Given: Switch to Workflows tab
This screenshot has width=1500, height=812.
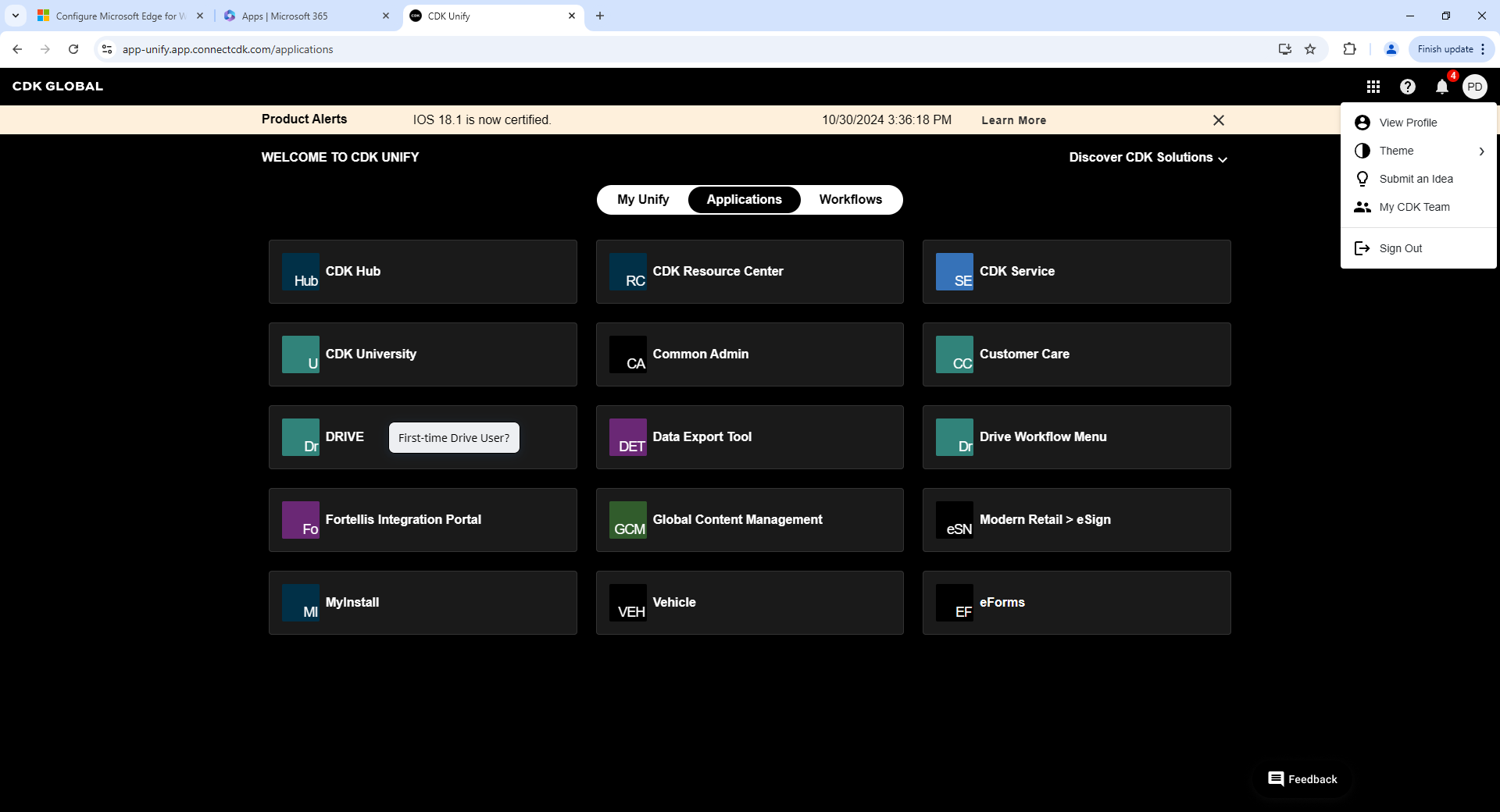Looking at the screenshot, I should point(850,200).
